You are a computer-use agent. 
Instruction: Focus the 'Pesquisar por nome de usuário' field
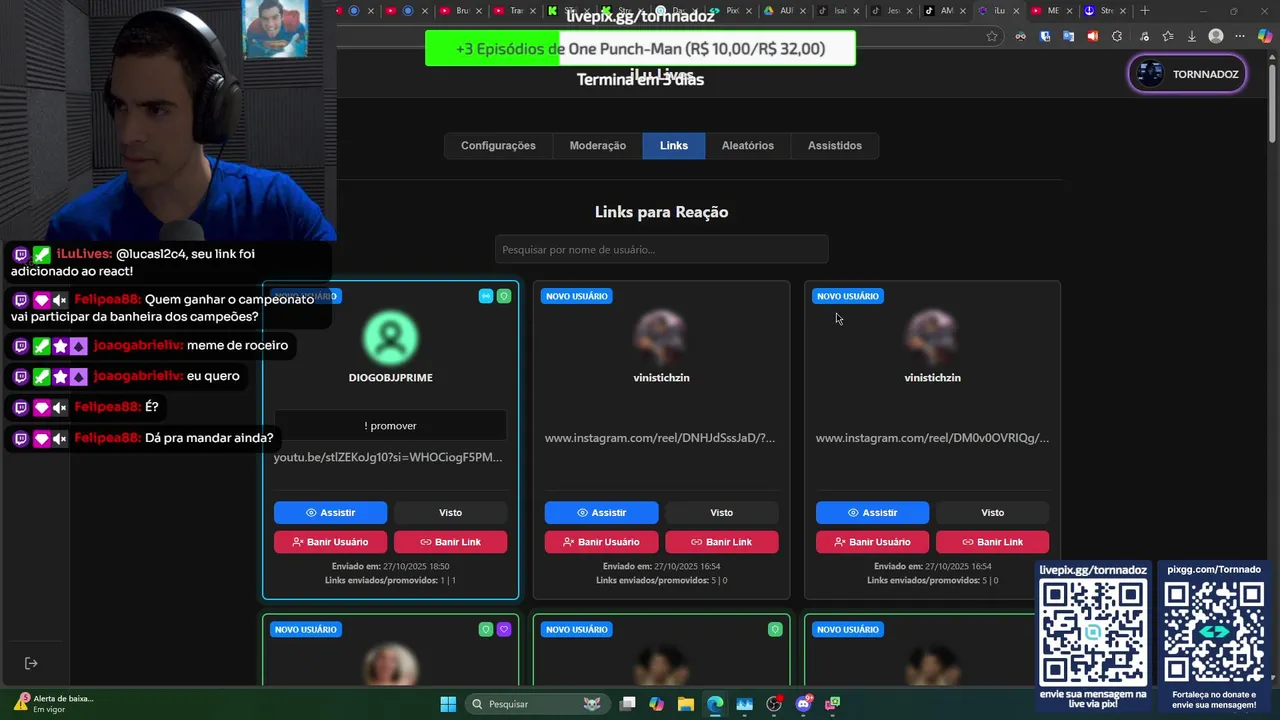(661, 250)
